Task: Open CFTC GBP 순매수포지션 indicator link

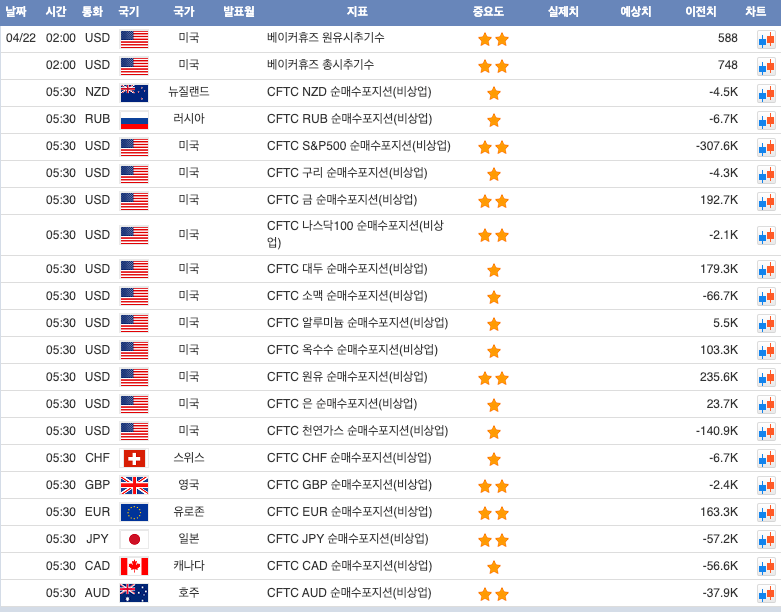Action: click(349, 485)
